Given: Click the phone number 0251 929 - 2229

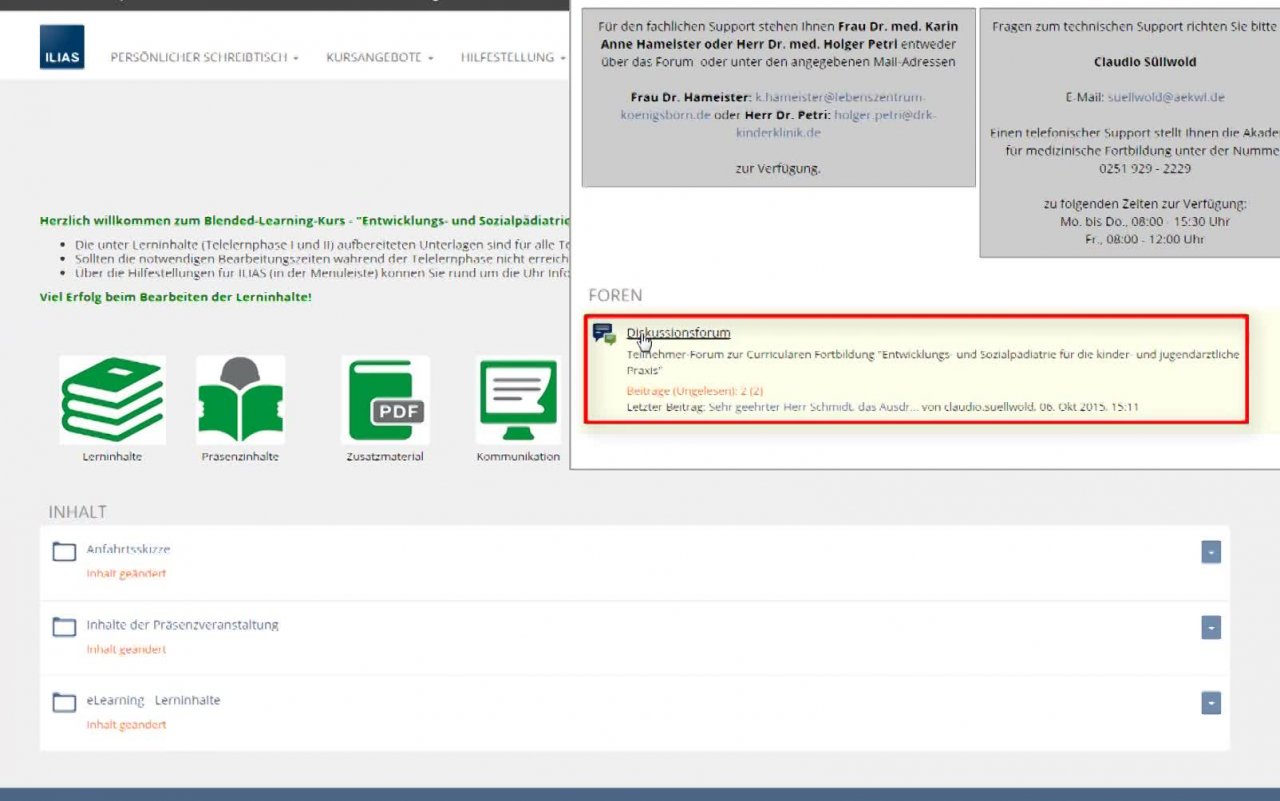Looking at the screenshot, I should click(x=1144, y=168).
